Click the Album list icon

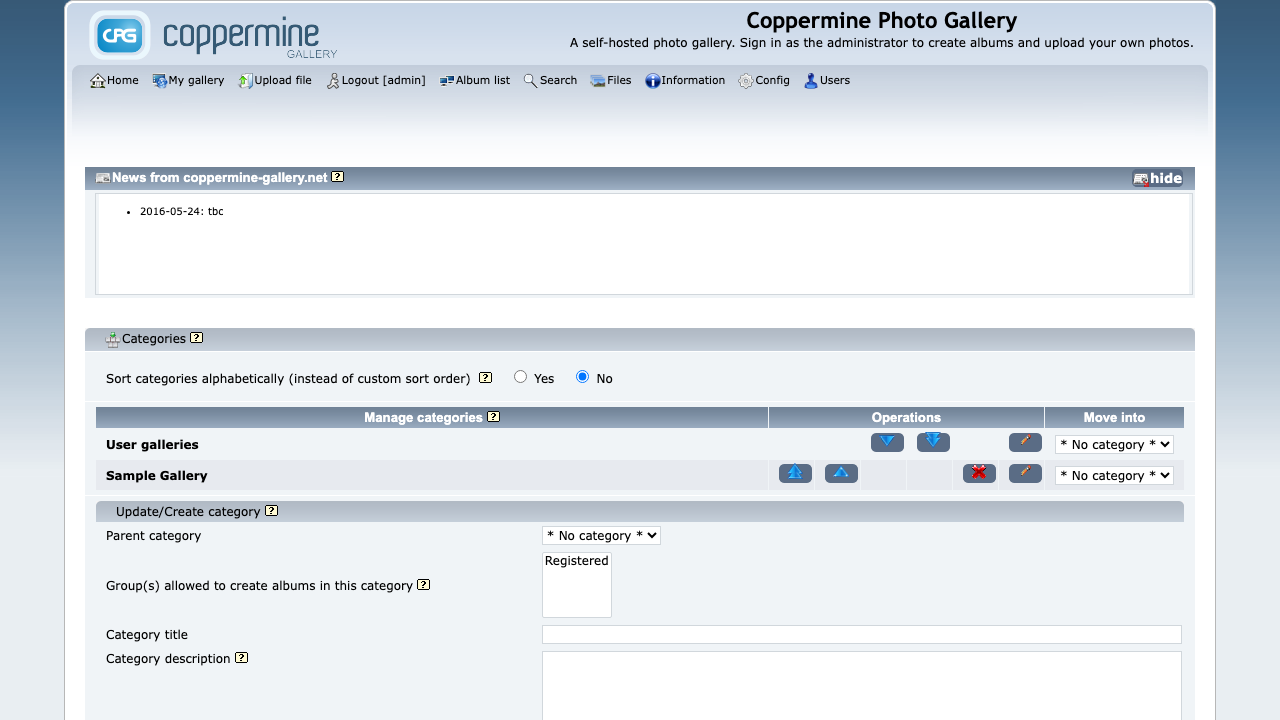447,81
